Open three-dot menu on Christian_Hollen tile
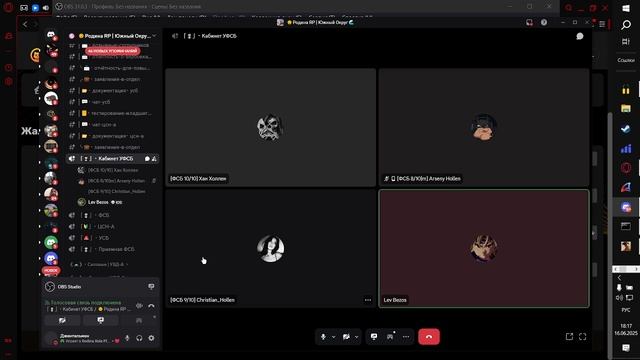640x360 pixels. click(x=368, y=300)
